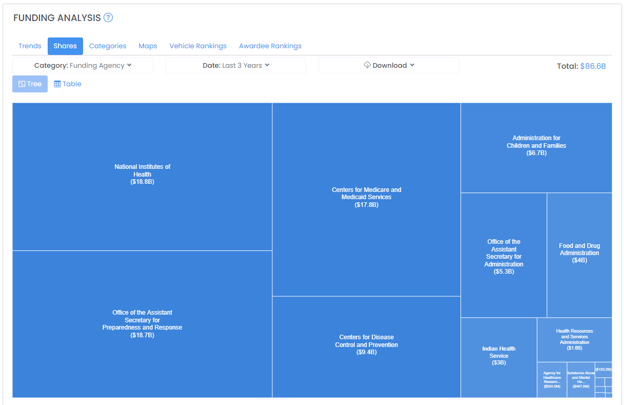The width and height of the screenshot is (624, 405).
Task: Select Centers for Disease Control and Prevention block
Action: [367, 347]
